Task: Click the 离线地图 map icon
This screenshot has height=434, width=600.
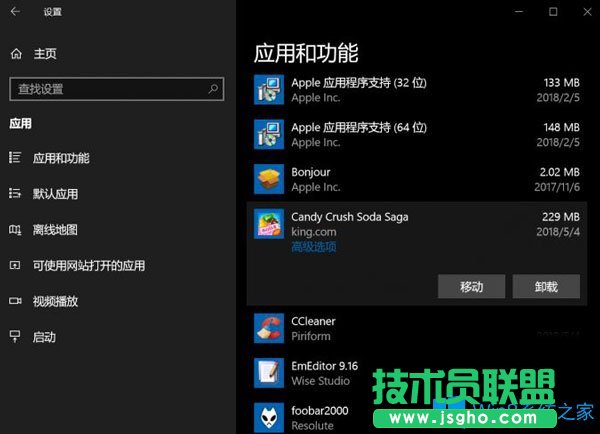Action: 15,230
